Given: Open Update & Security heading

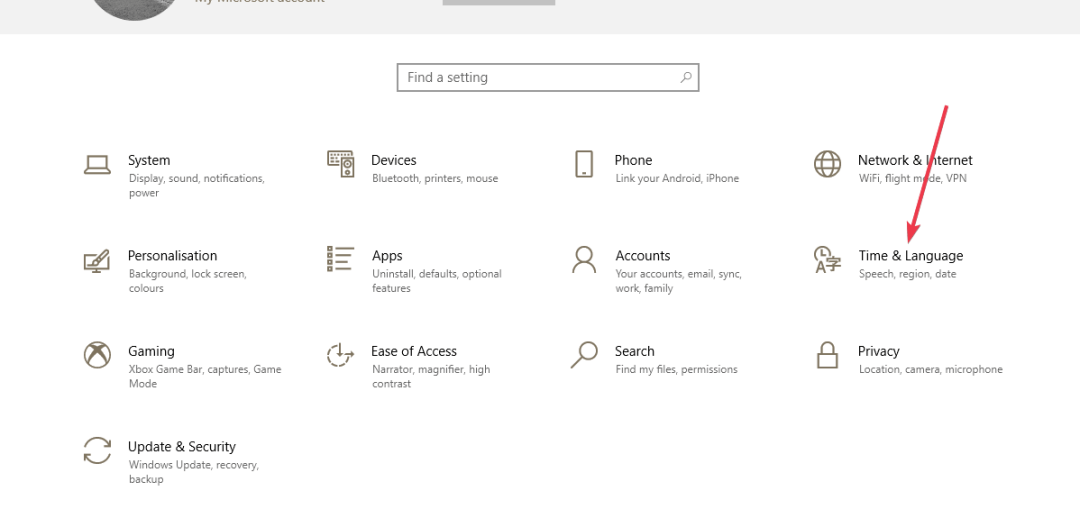Looking at the screenshot, I should point(182,447).
